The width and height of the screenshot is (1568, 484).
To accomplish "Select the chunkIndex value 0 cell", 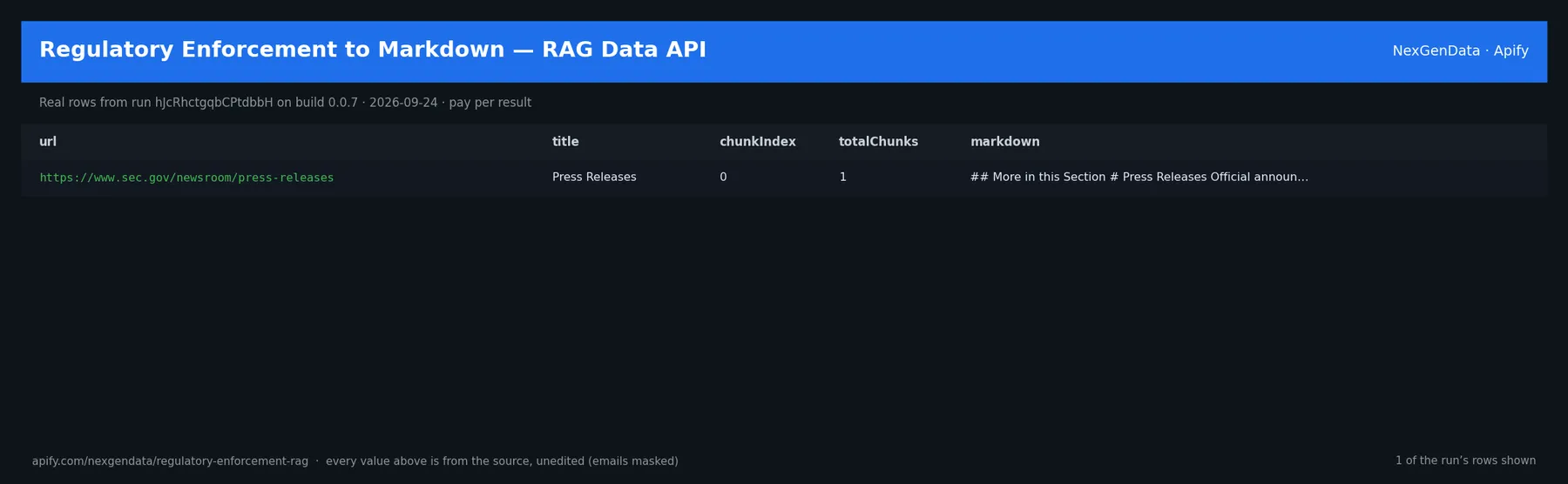I will [723, 177].
